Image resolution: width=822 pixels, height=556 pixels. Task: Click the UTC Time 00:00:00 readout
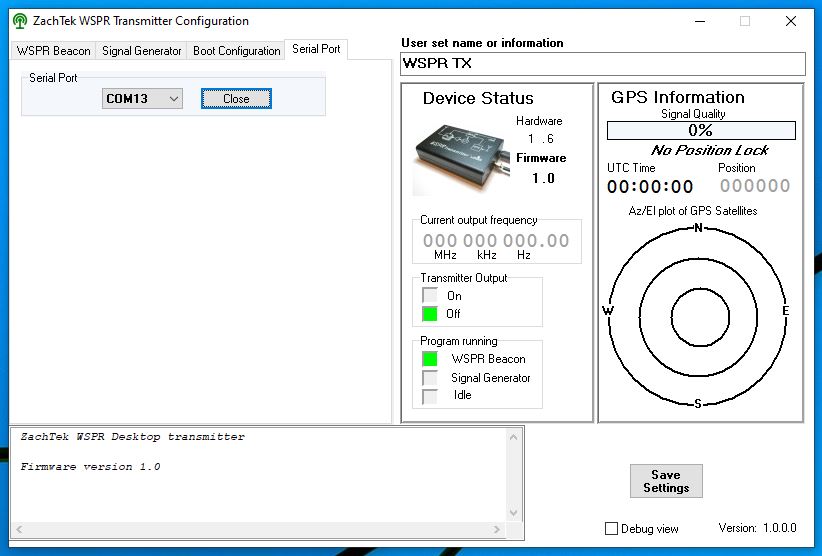coord(650,187)
